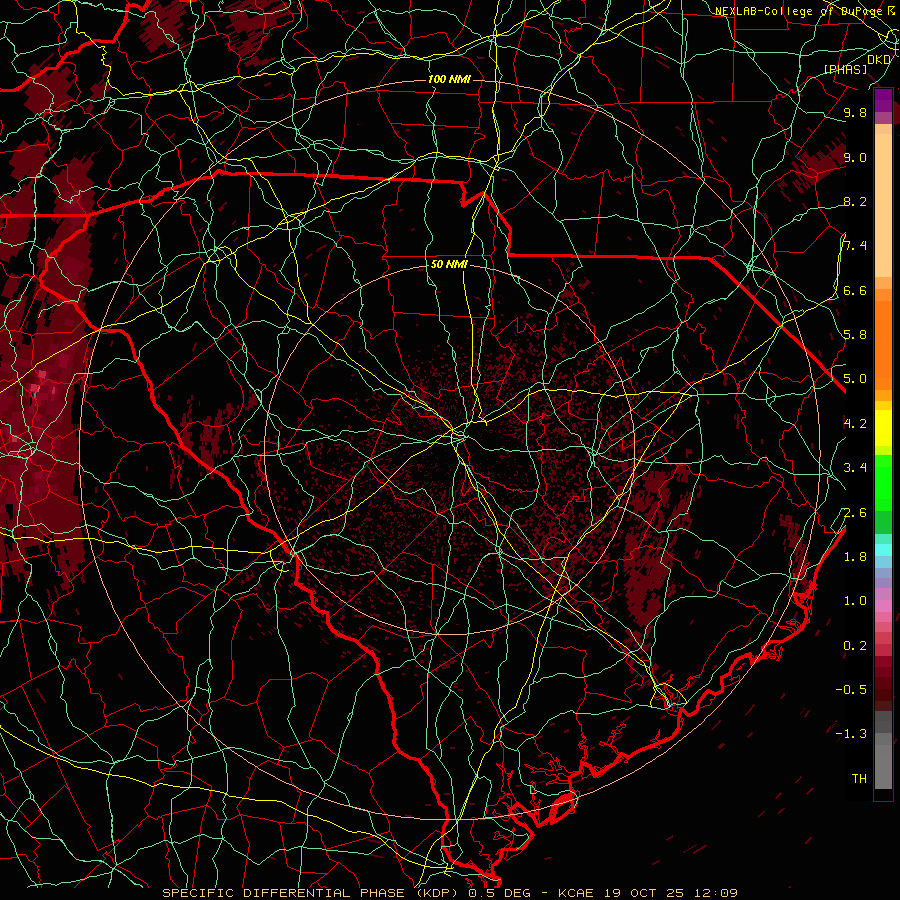Click the 19 OCT 25 date in the caption
This screenshot has height=900, width=900.
pos(645,893)
